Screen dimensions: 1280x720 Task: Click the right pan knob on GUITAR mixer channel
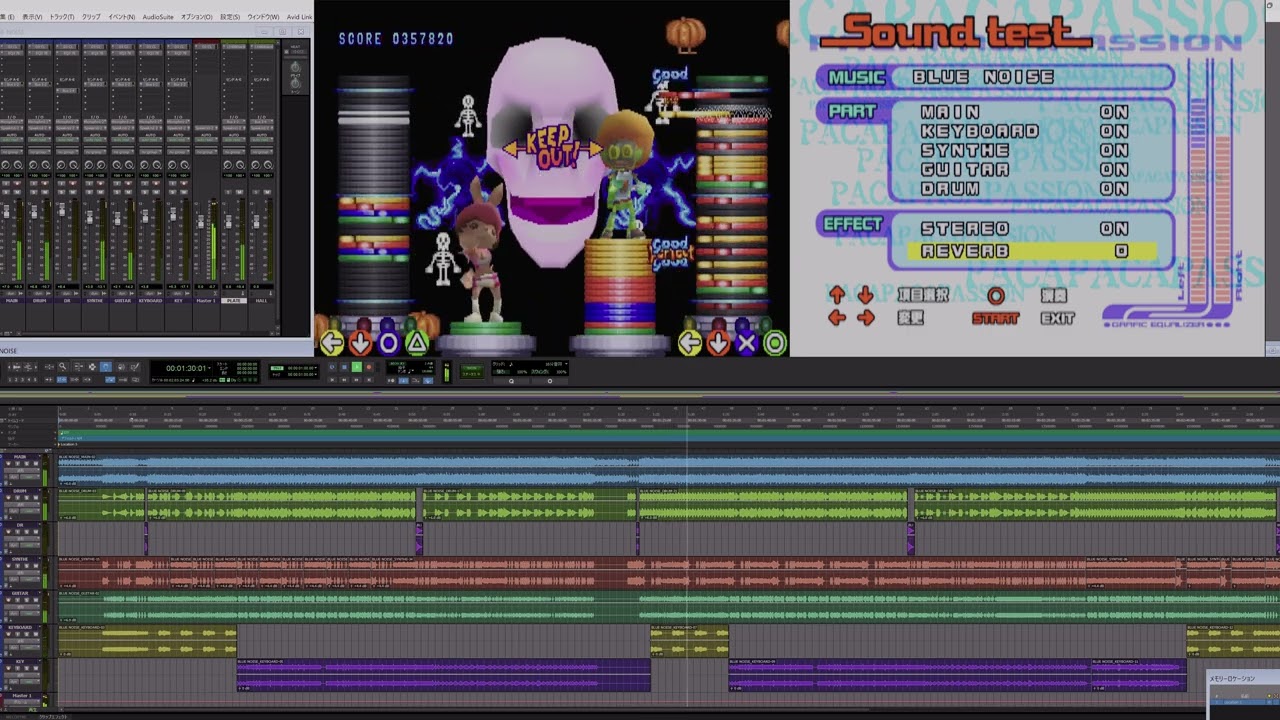pos(129,165)
